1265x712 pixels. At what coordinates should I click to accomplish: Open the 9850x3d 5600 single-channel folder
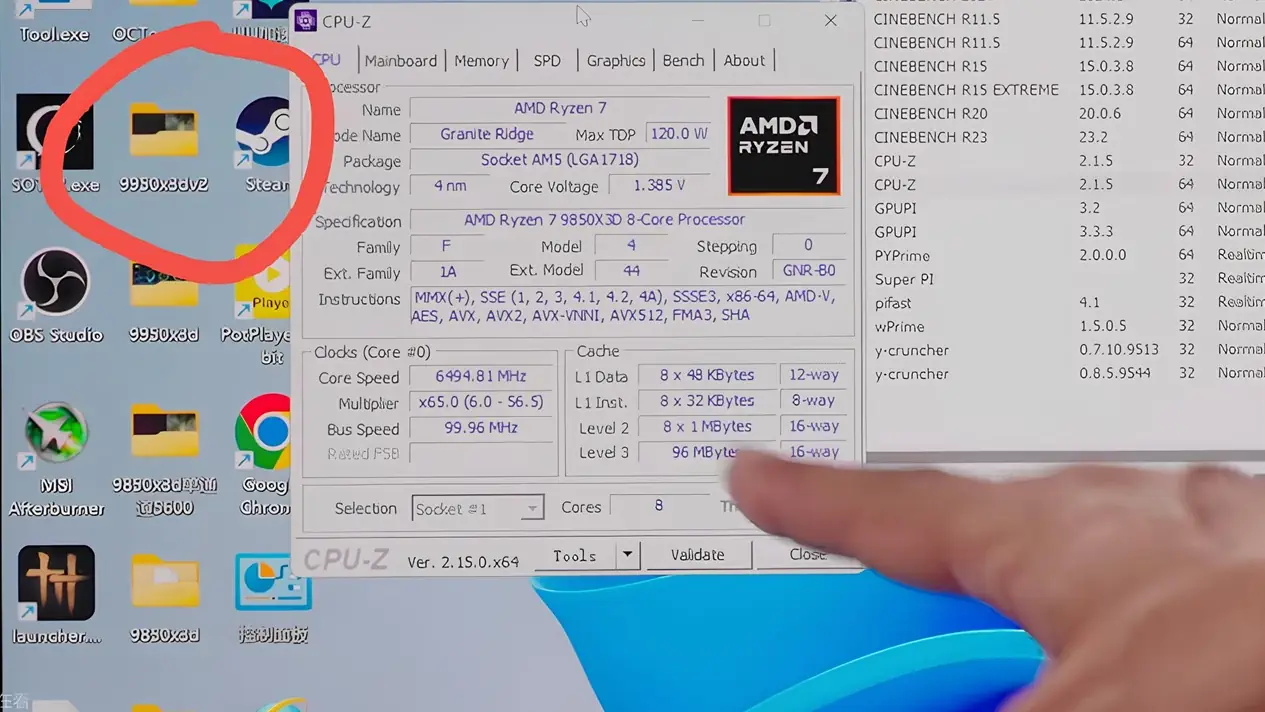pos(164,459)
